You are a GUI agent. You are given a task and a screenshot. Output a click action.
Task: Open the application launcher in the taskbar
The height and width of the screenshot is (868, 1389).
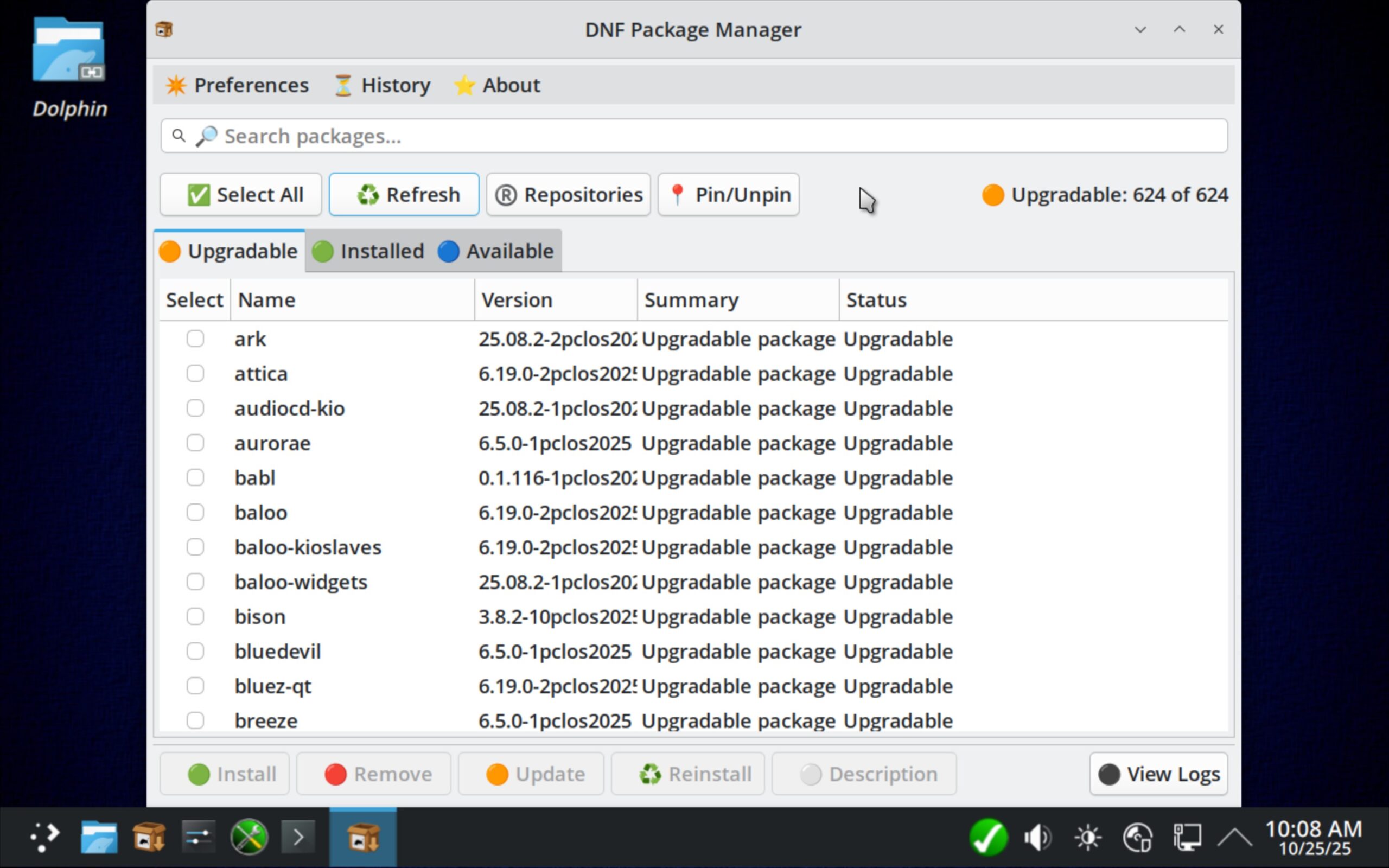pos(45,837)
